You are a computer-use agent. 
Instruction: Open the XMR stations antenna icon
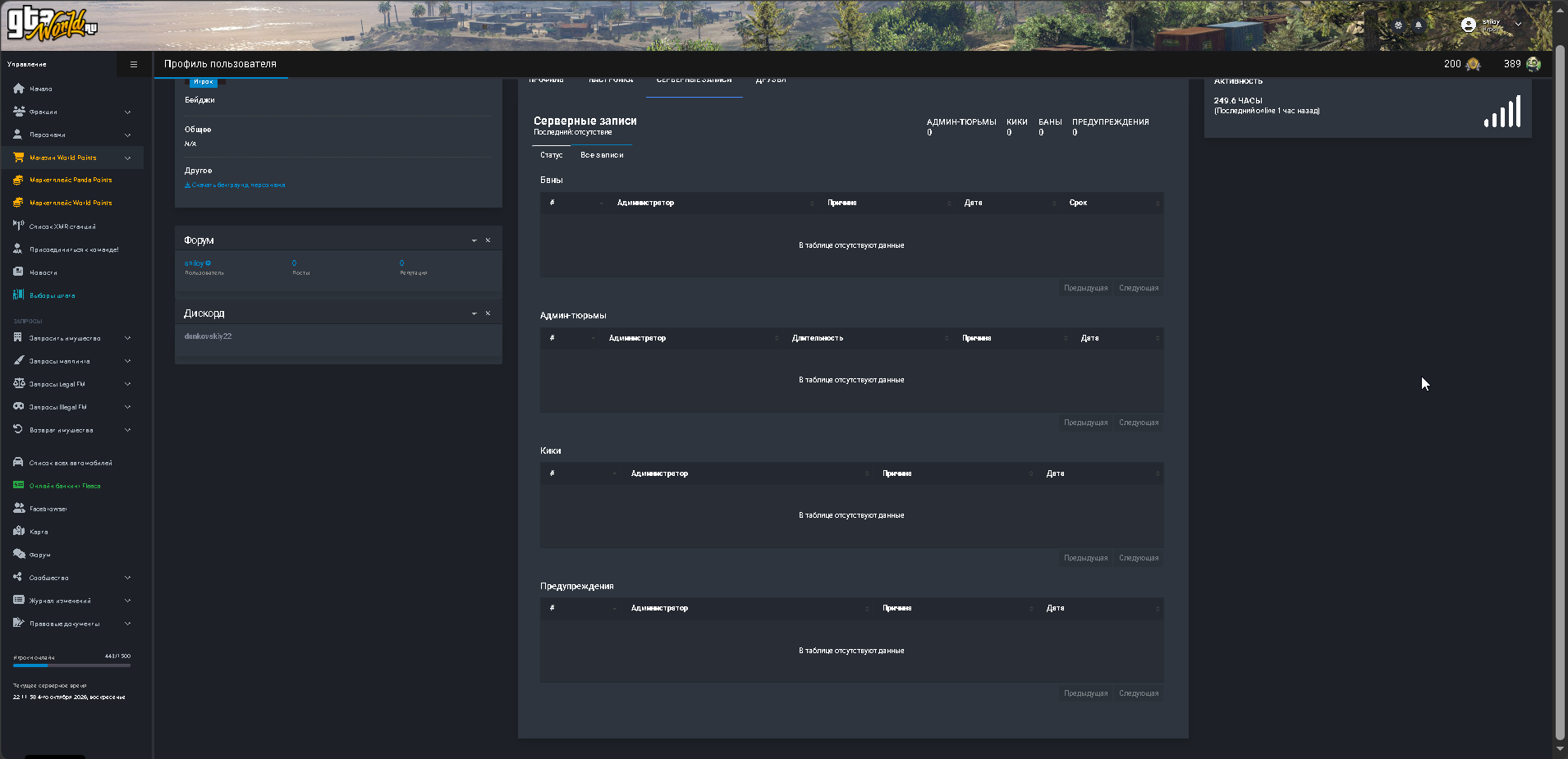click(x=18, y=226)
